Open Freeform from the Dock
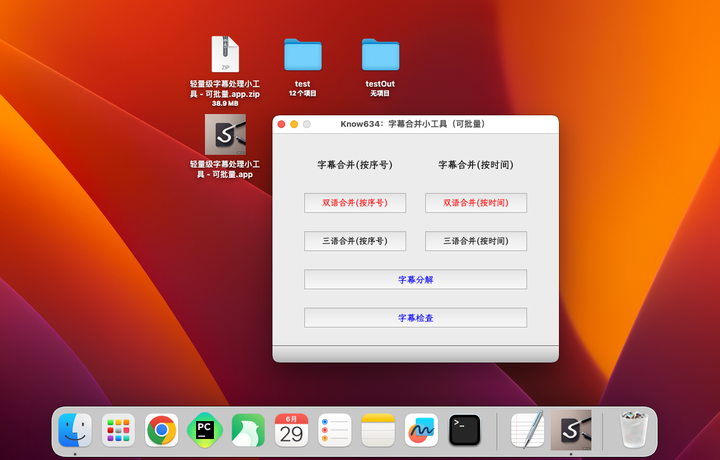The height and width of the screenshot is (460, 720). pos(421,430)
